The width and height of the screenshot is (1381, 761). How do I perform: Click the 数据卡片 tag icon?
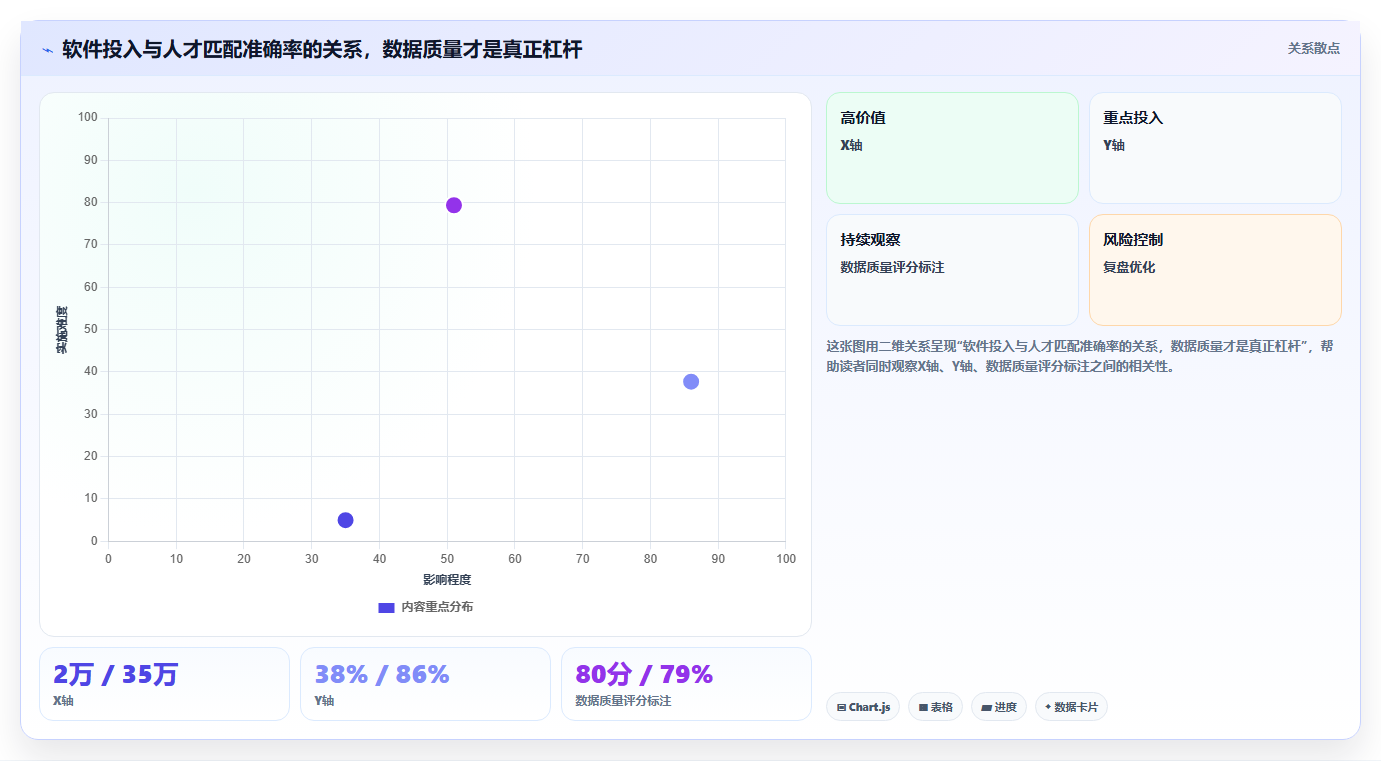[1048, 707]
